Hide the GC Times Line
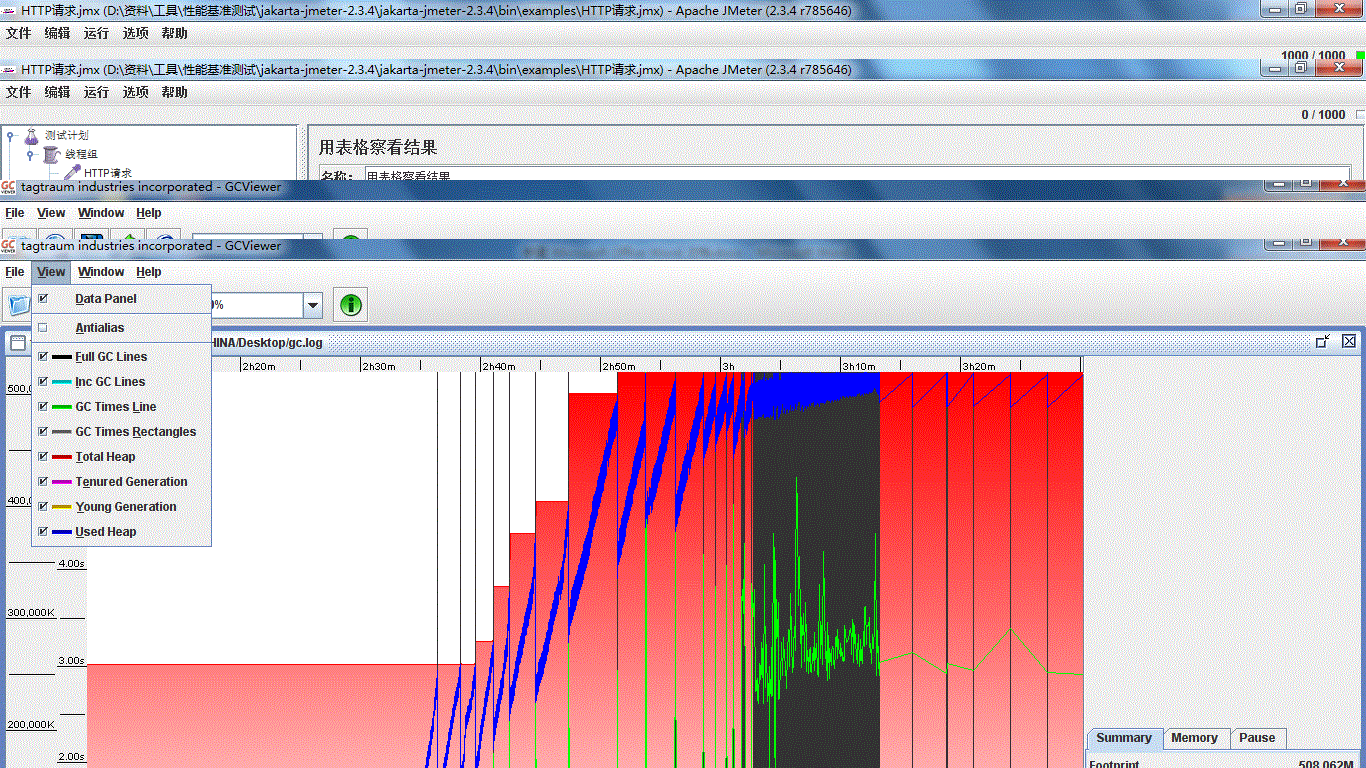The height and width of the screenshot is (768, 1366). (43, 407)
